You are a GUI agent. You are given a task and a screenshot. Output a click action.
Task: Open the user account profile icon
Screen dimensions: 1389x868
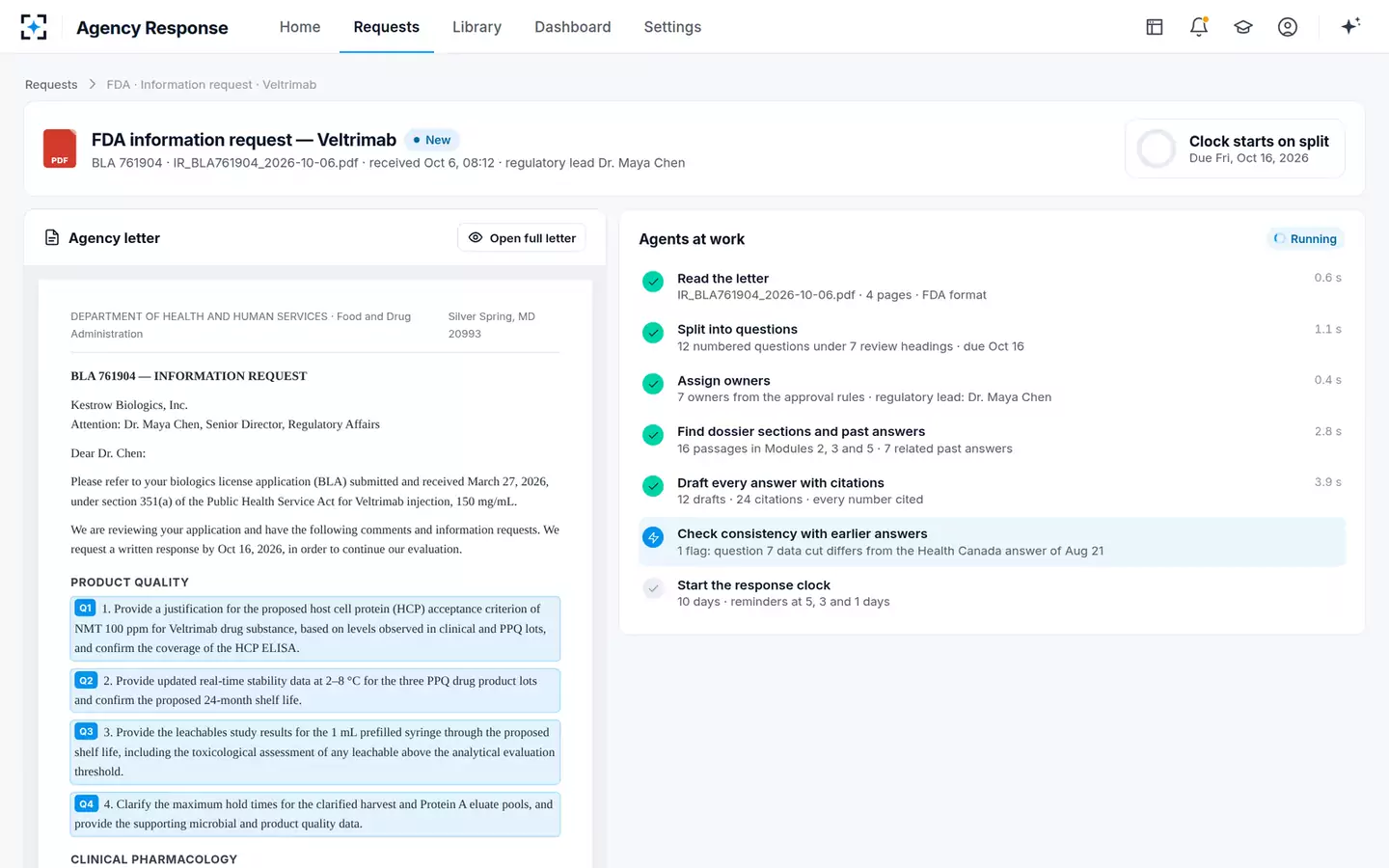pyautogui.click(x=1288, y=27)
